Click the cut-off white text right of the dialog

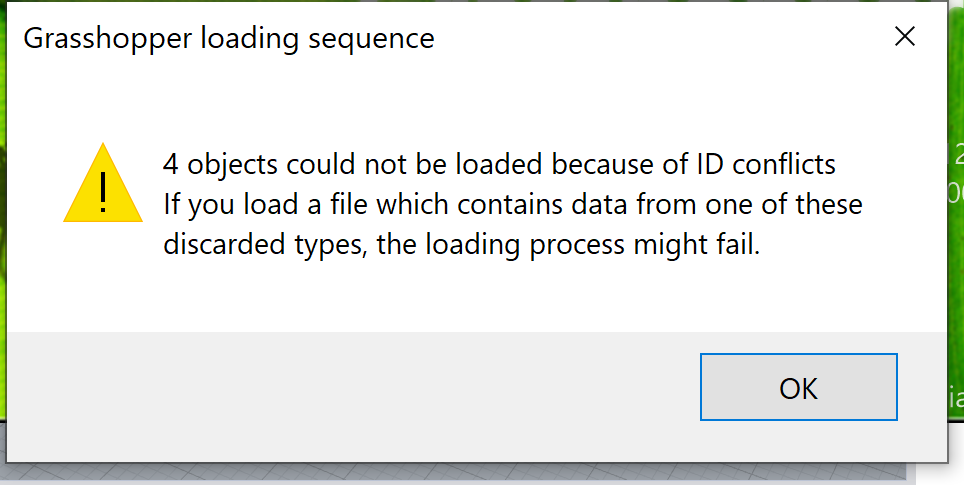[957, 172]
